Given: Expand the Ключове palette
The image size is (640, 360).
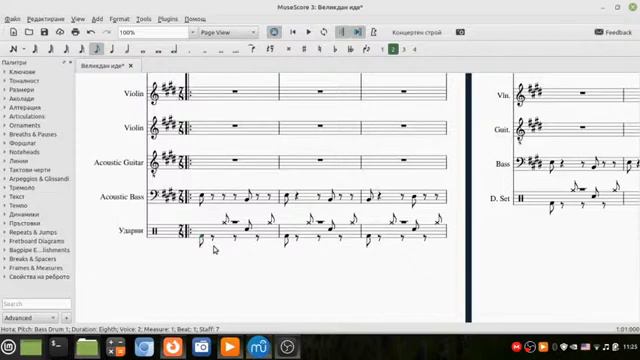Looking at the screenshot, I should [x=22, y=72].
